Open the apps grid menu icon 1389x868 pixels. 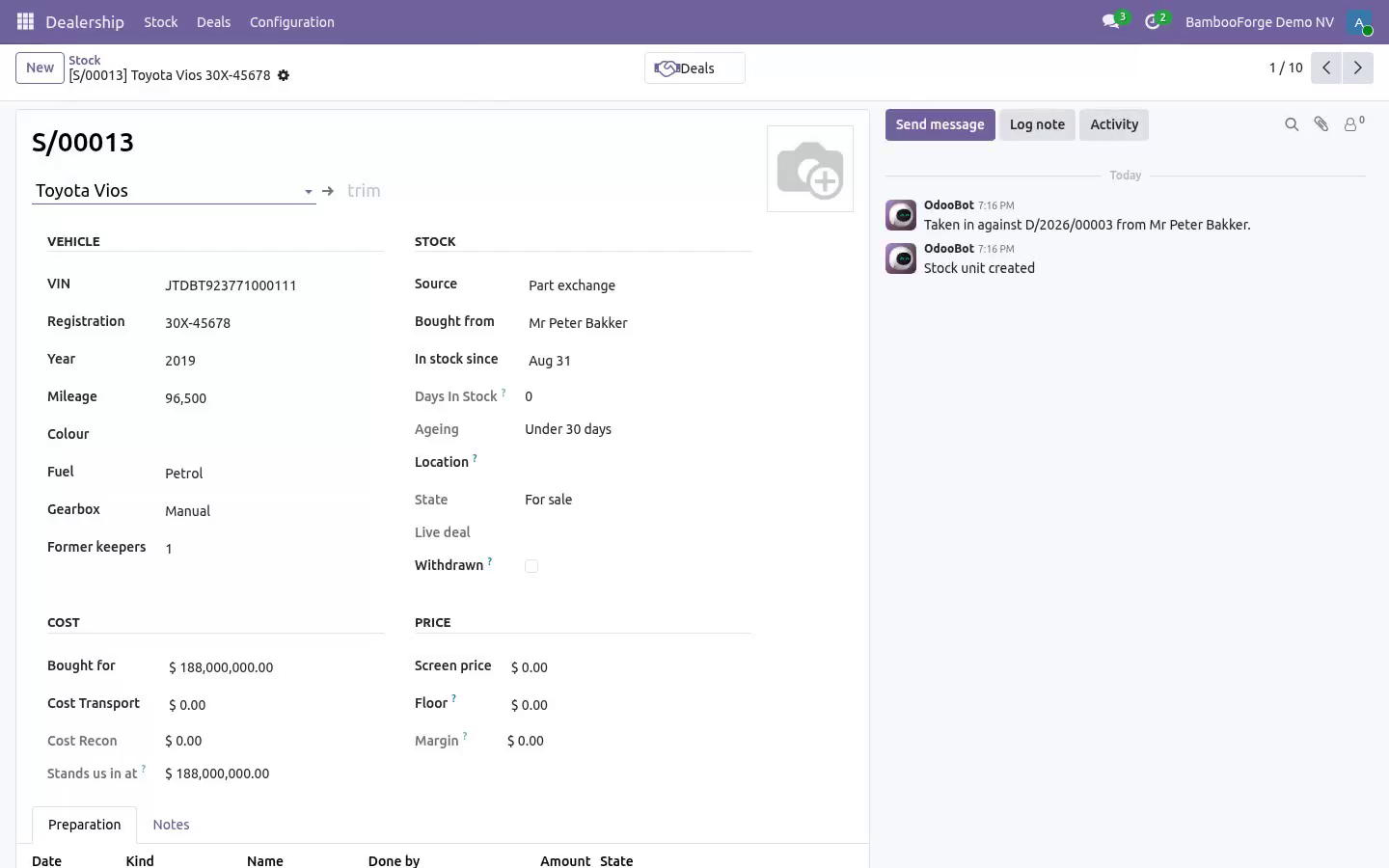26,21
